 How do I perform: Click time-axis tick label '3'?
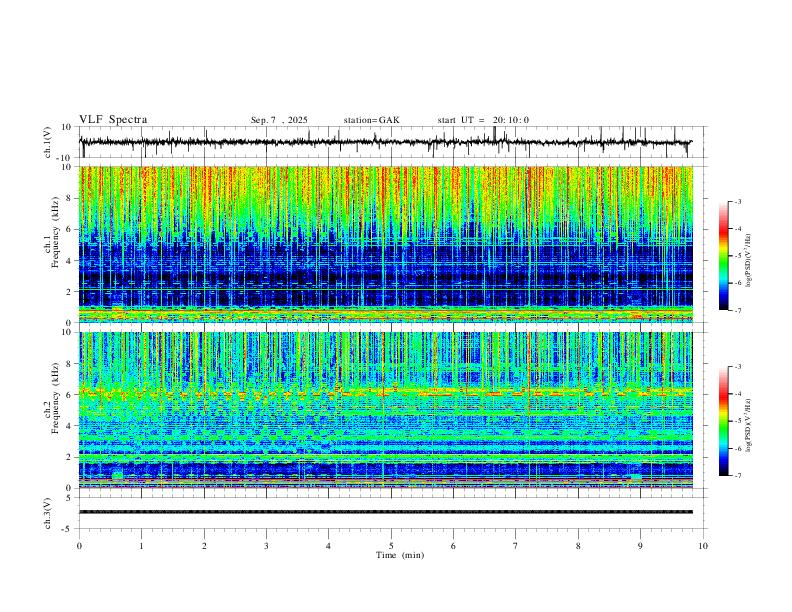tap(266, 546)
